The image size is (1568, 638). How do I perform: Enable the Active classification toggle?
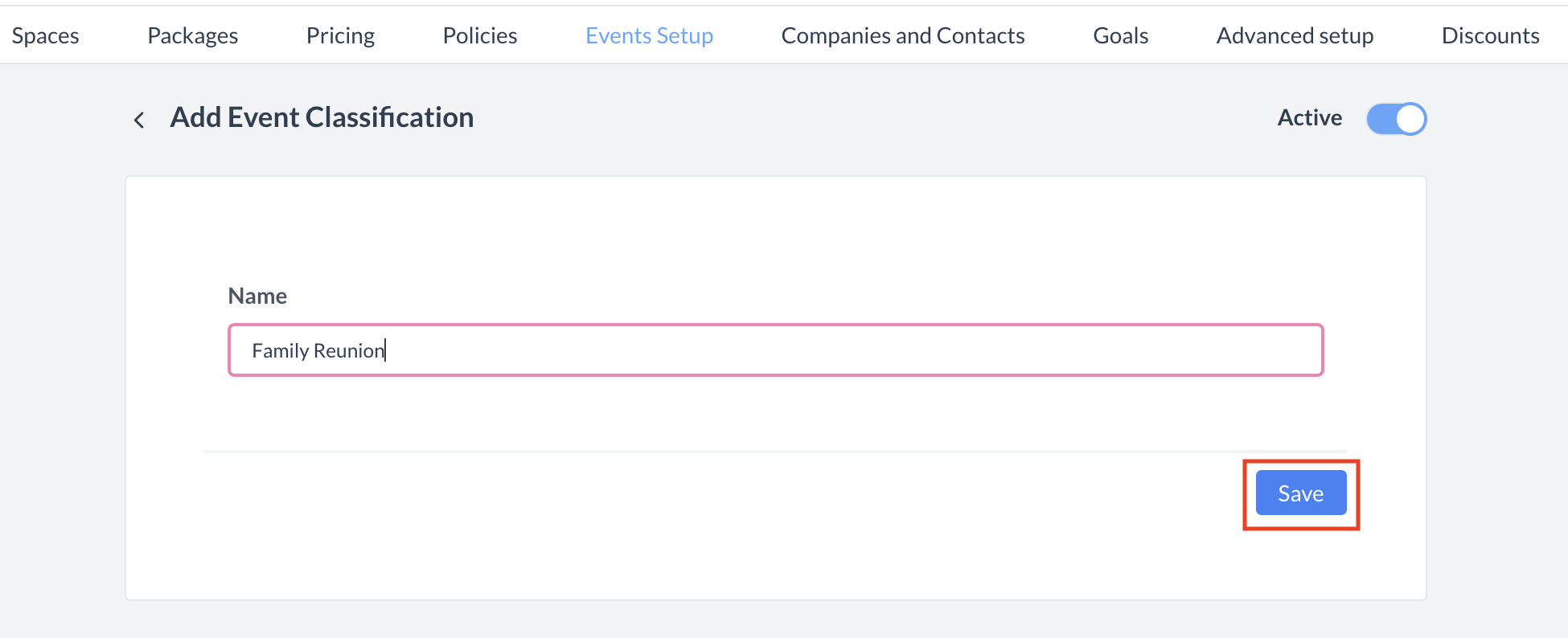coord(1396,118)
